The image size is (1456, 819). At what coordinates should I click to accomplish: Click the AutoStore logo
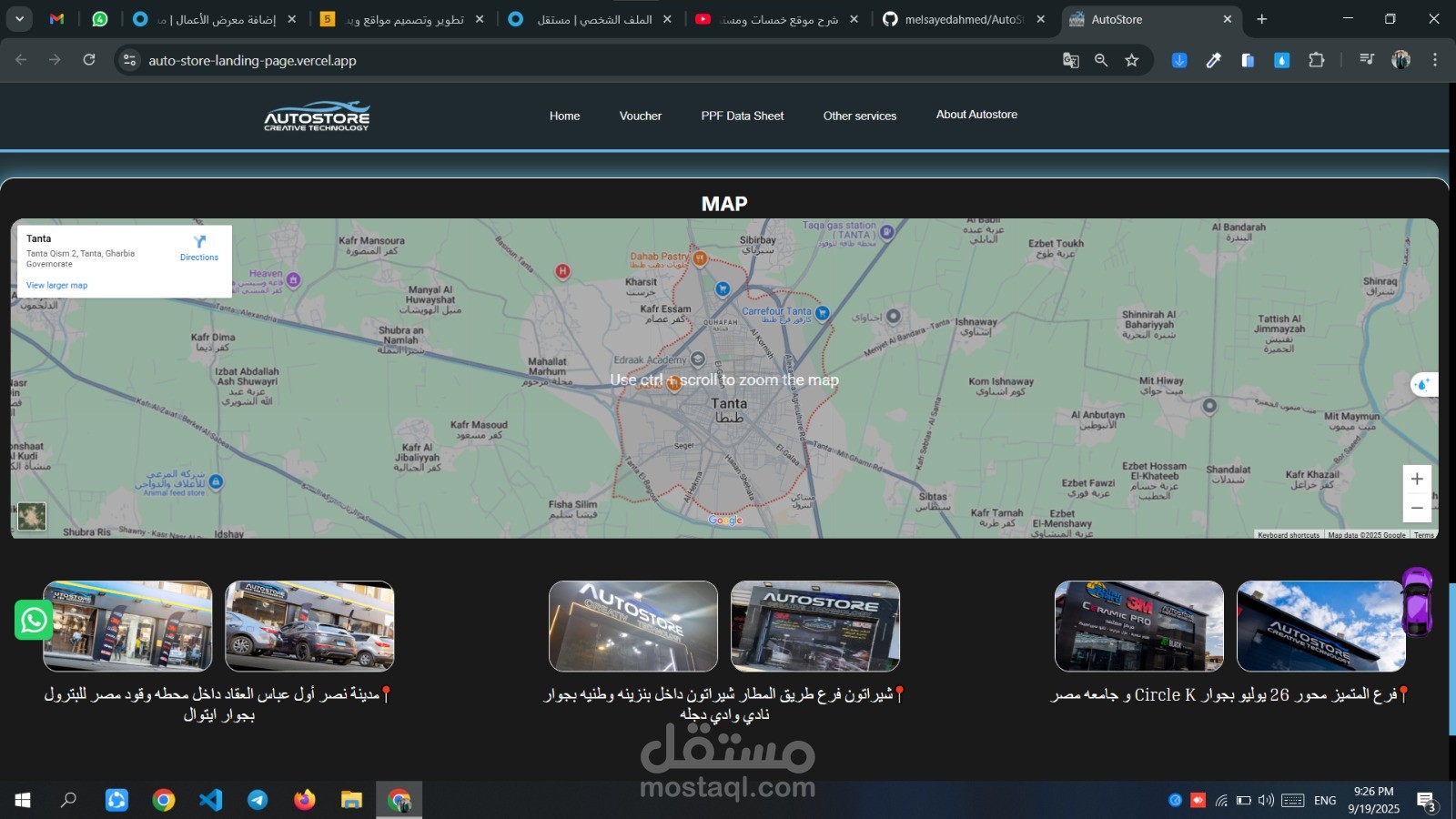[317, 116]
